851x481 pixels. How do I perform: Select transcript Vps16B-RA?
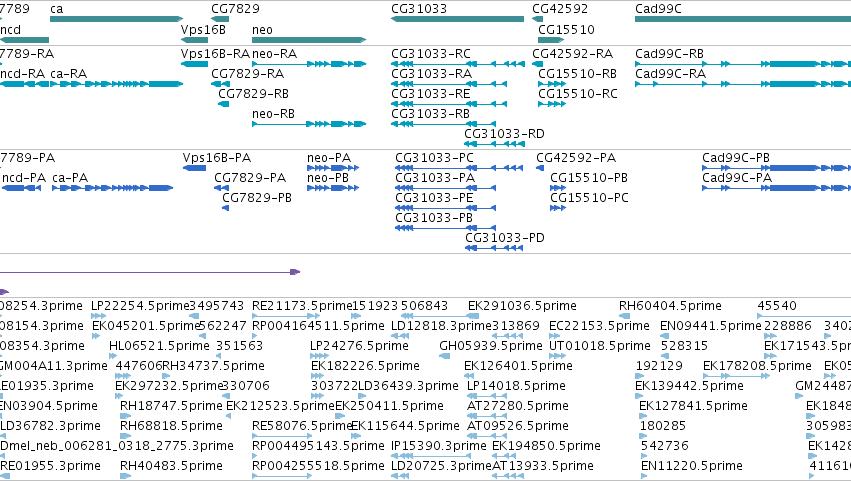tap(194, 64)
